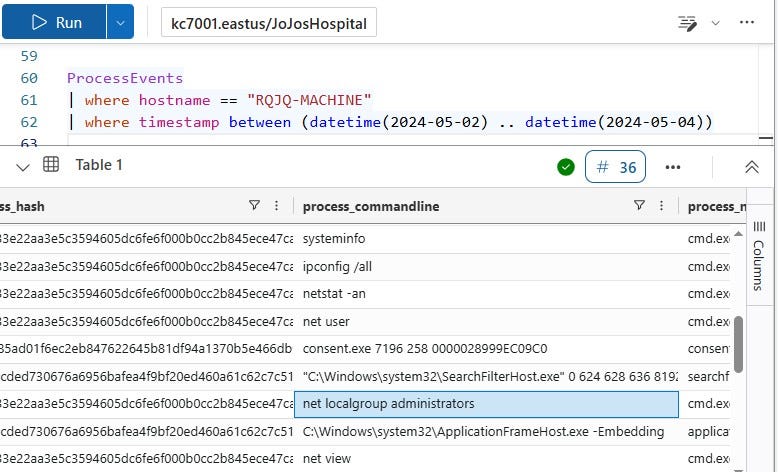This screenshot has height=472, width=778.
Task: Filter the process_hash column
Action: pyautogui.click(x=254, y=205)
